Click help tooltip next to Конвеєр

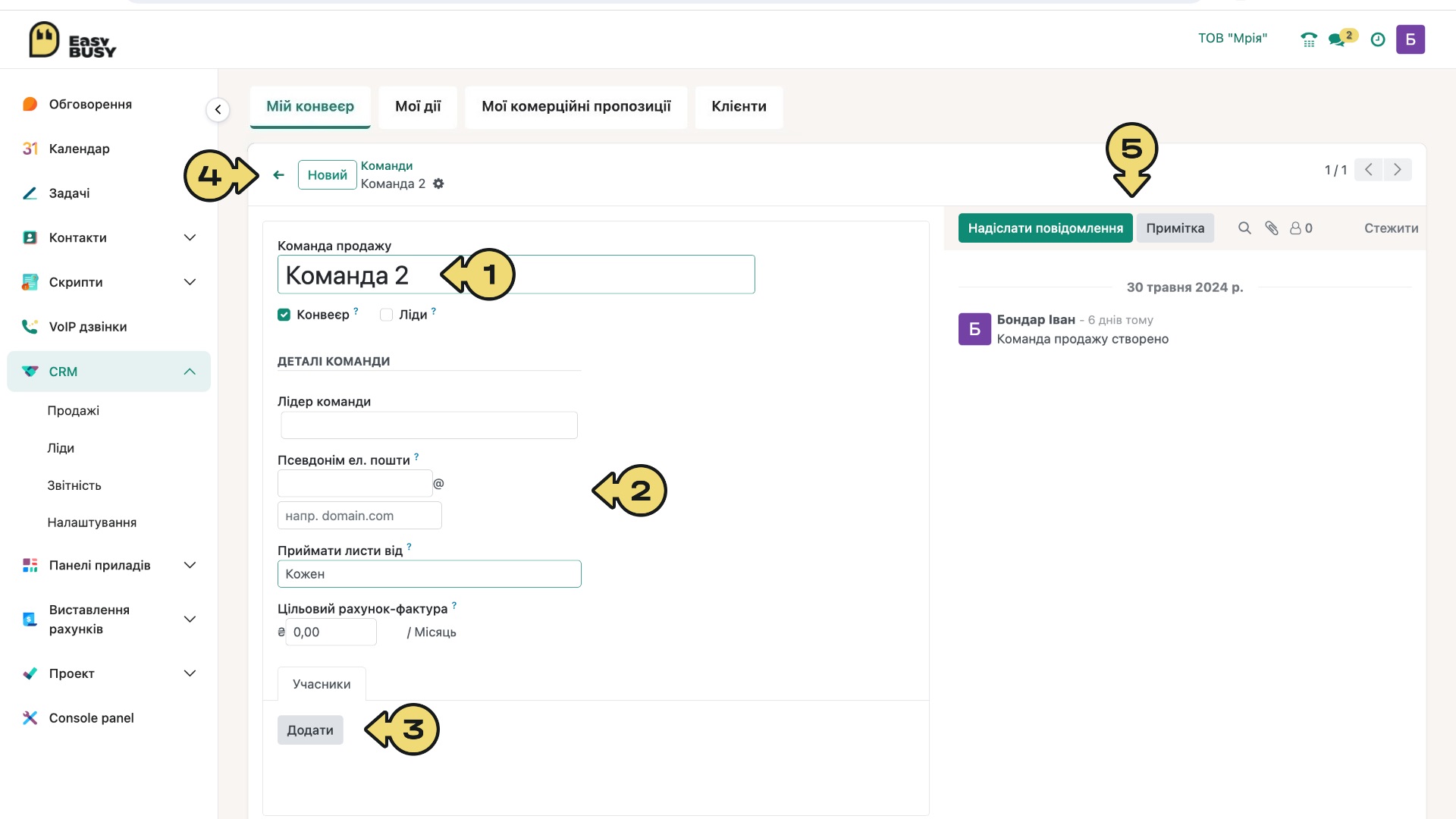[x=356, y=311]
